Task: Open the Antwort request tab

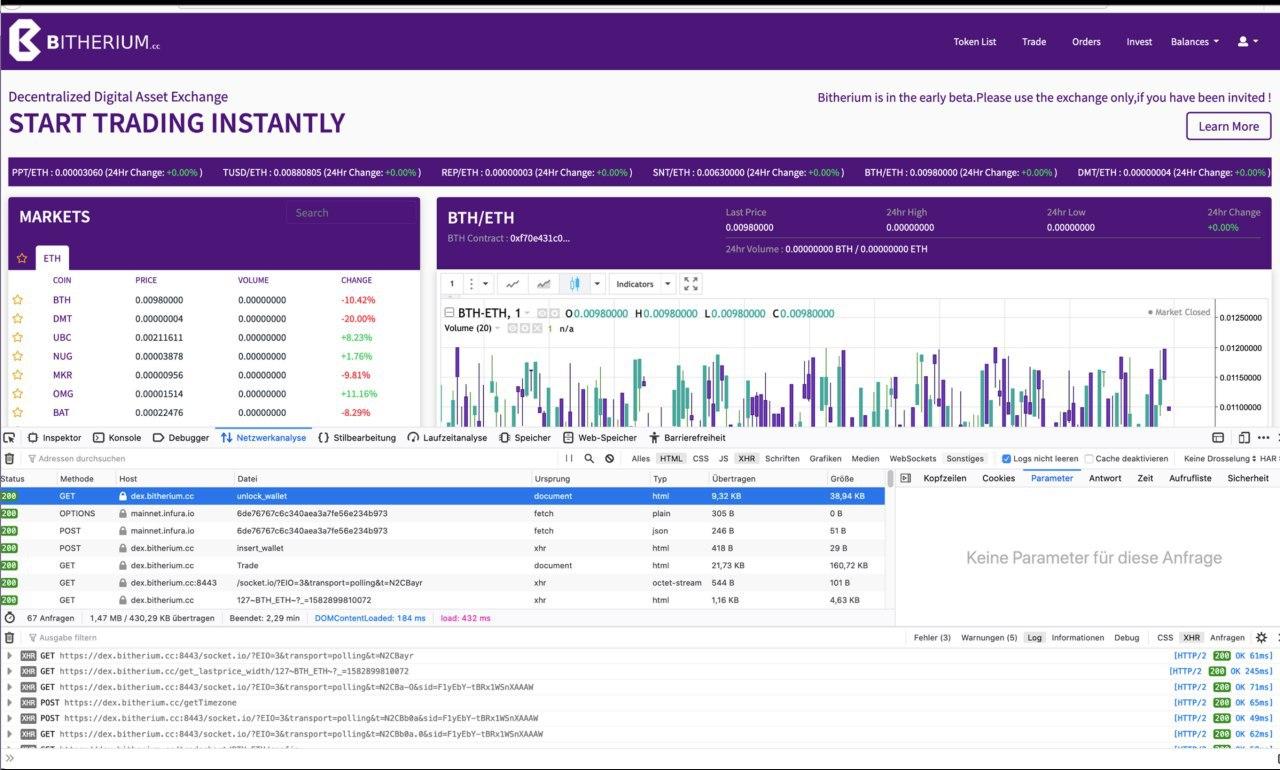Action: pos(1105,478)
